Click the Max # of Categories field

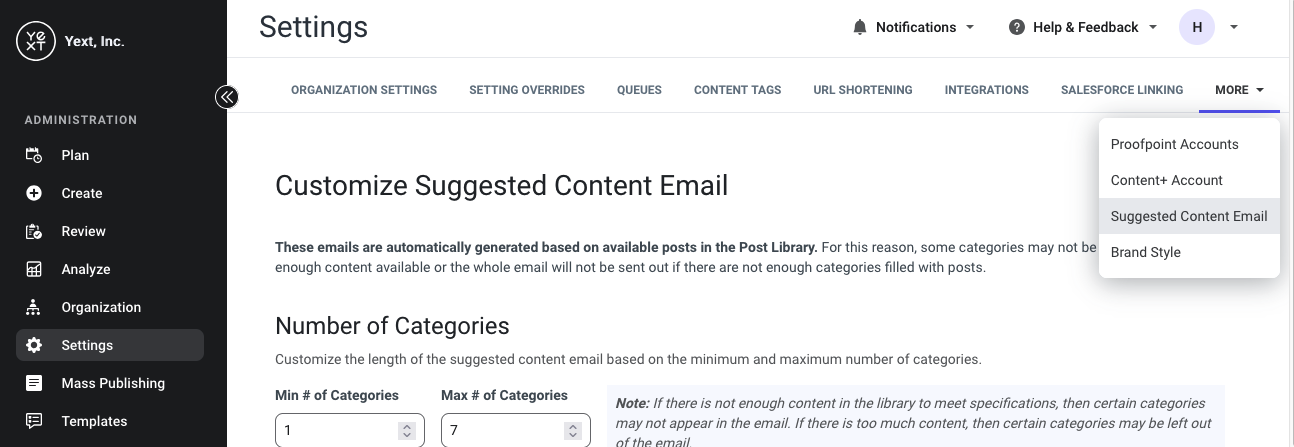click(516, 431)
